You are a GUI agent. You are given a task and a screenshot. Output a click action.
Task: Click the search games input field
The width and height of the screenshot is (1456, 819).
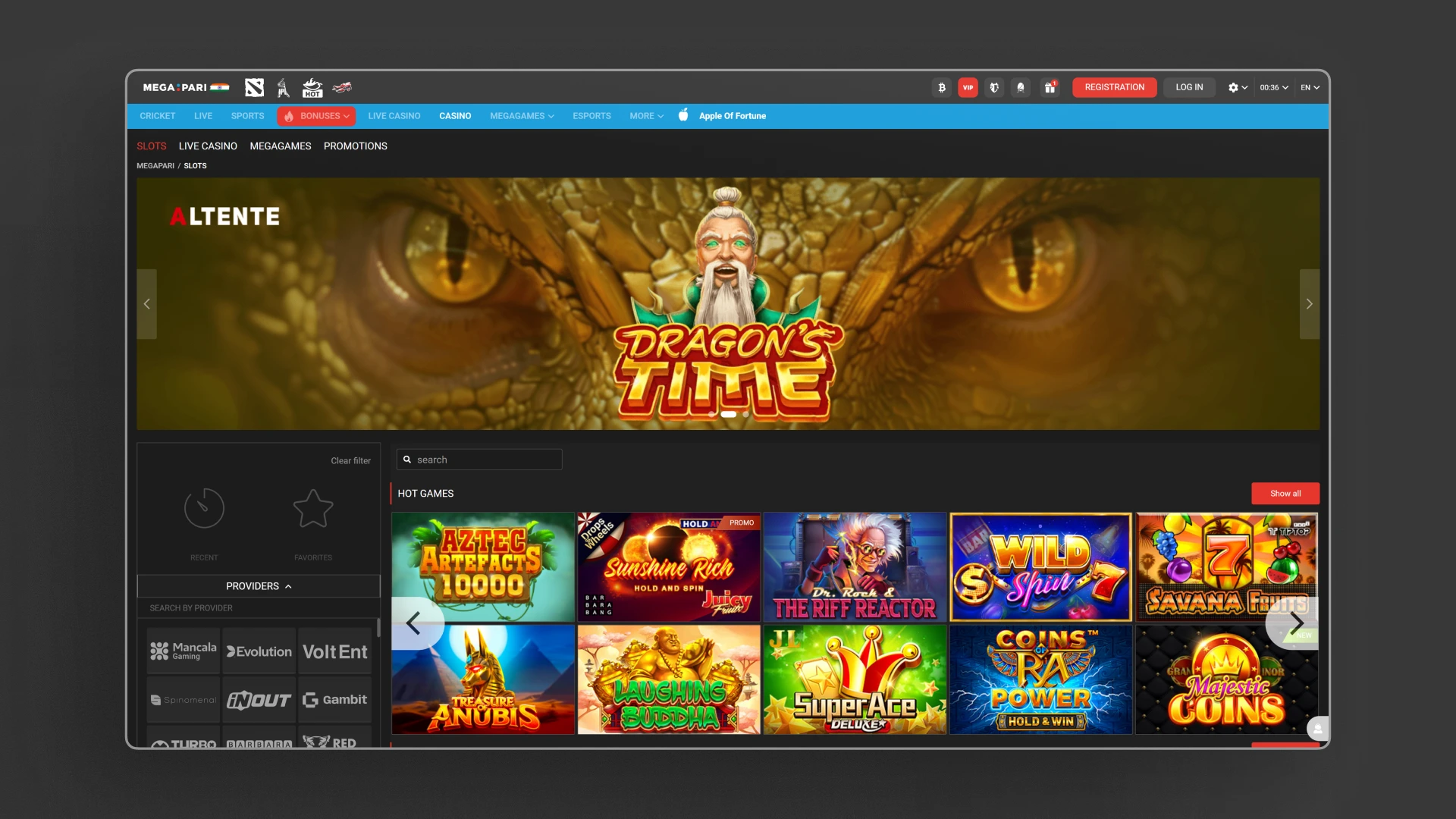(x=479, y=460)
